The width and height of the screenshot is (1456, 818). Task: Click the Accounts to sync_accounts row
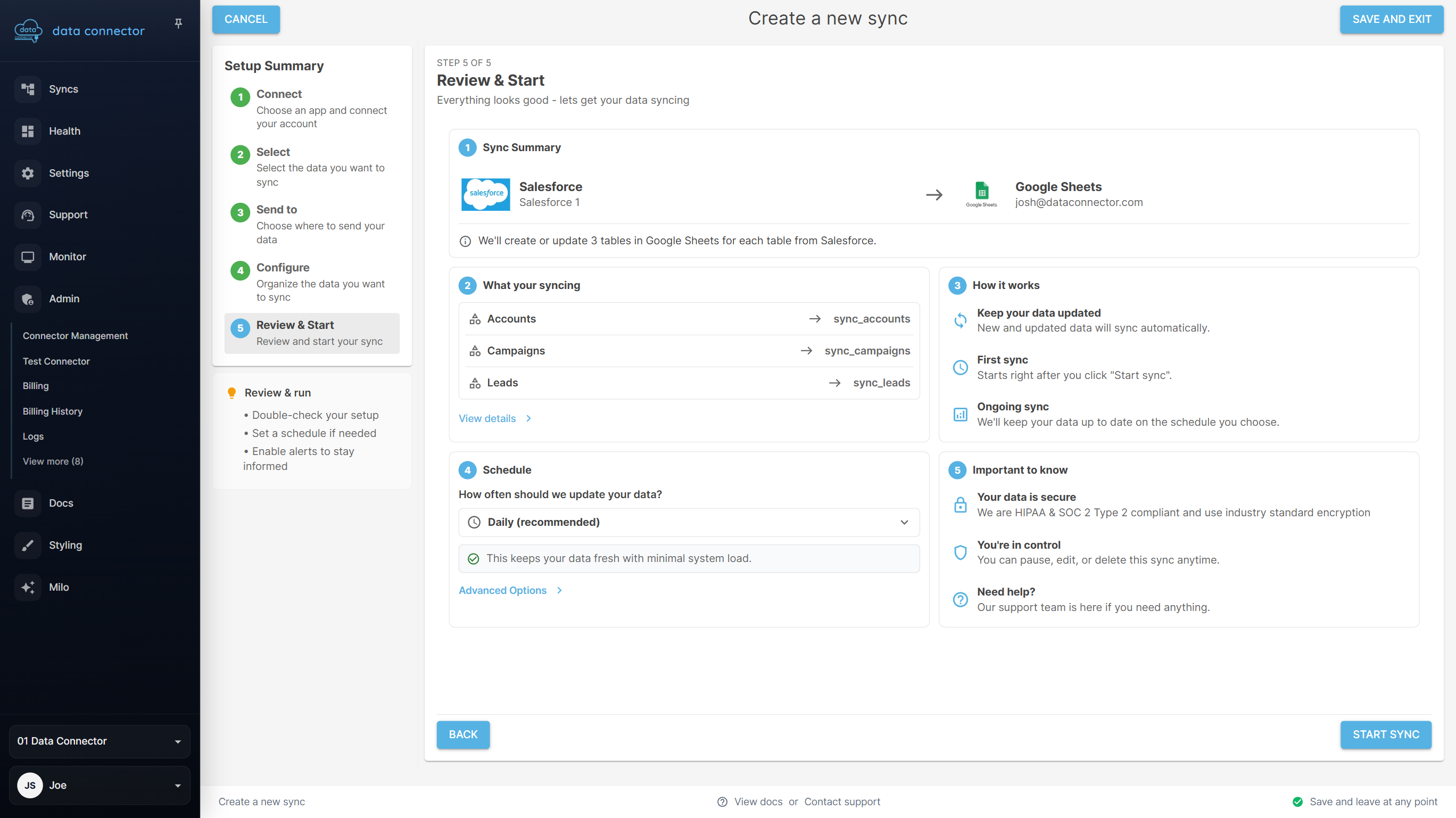689,319
